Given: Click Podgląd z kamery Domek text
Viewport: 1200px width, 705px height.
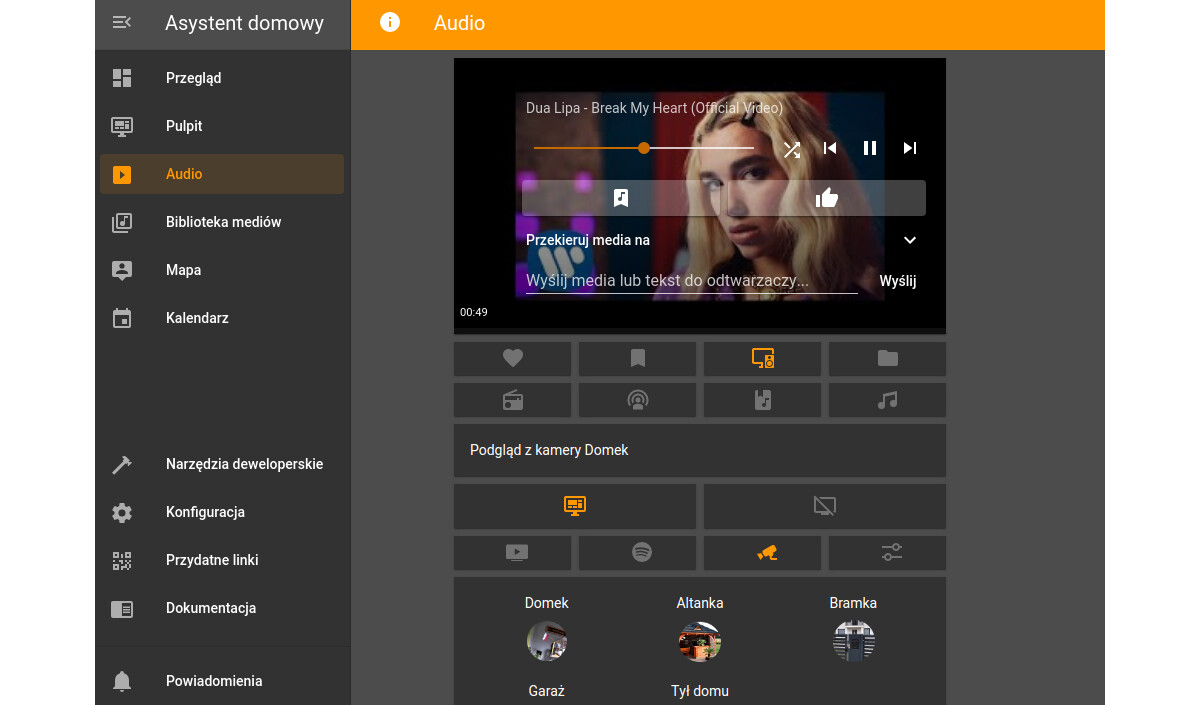Looking at the screenshot, I should pos(549,450).
